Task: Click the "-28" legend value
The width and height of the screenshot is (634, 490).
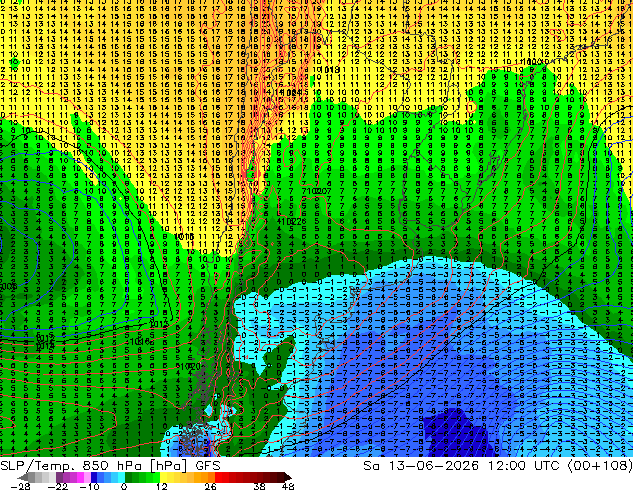Action: [21, 486]
